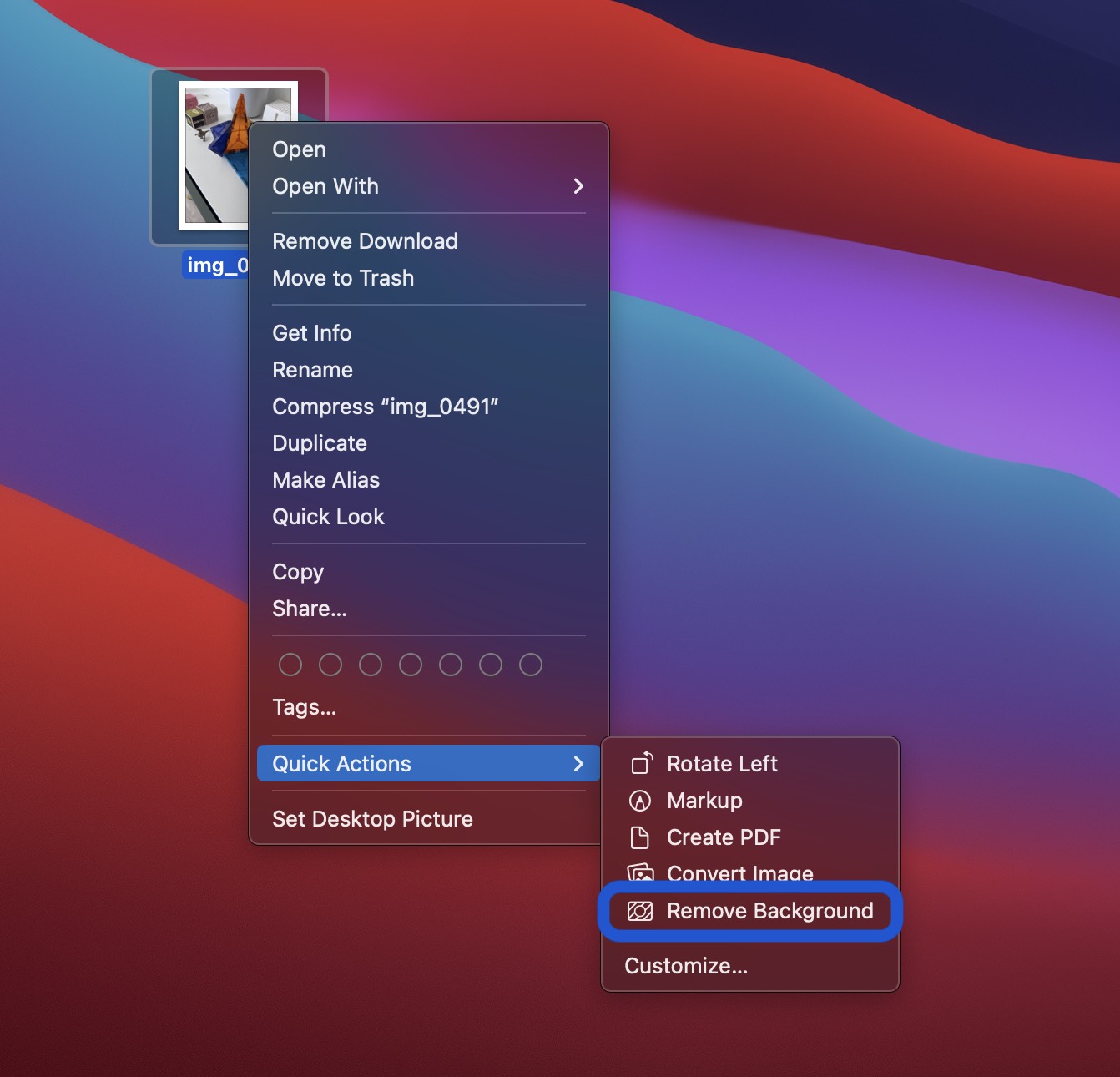The width and height of the screenshot is (1120, 1077).
Task: Open Get Info for the file
Action: [311, 332]
